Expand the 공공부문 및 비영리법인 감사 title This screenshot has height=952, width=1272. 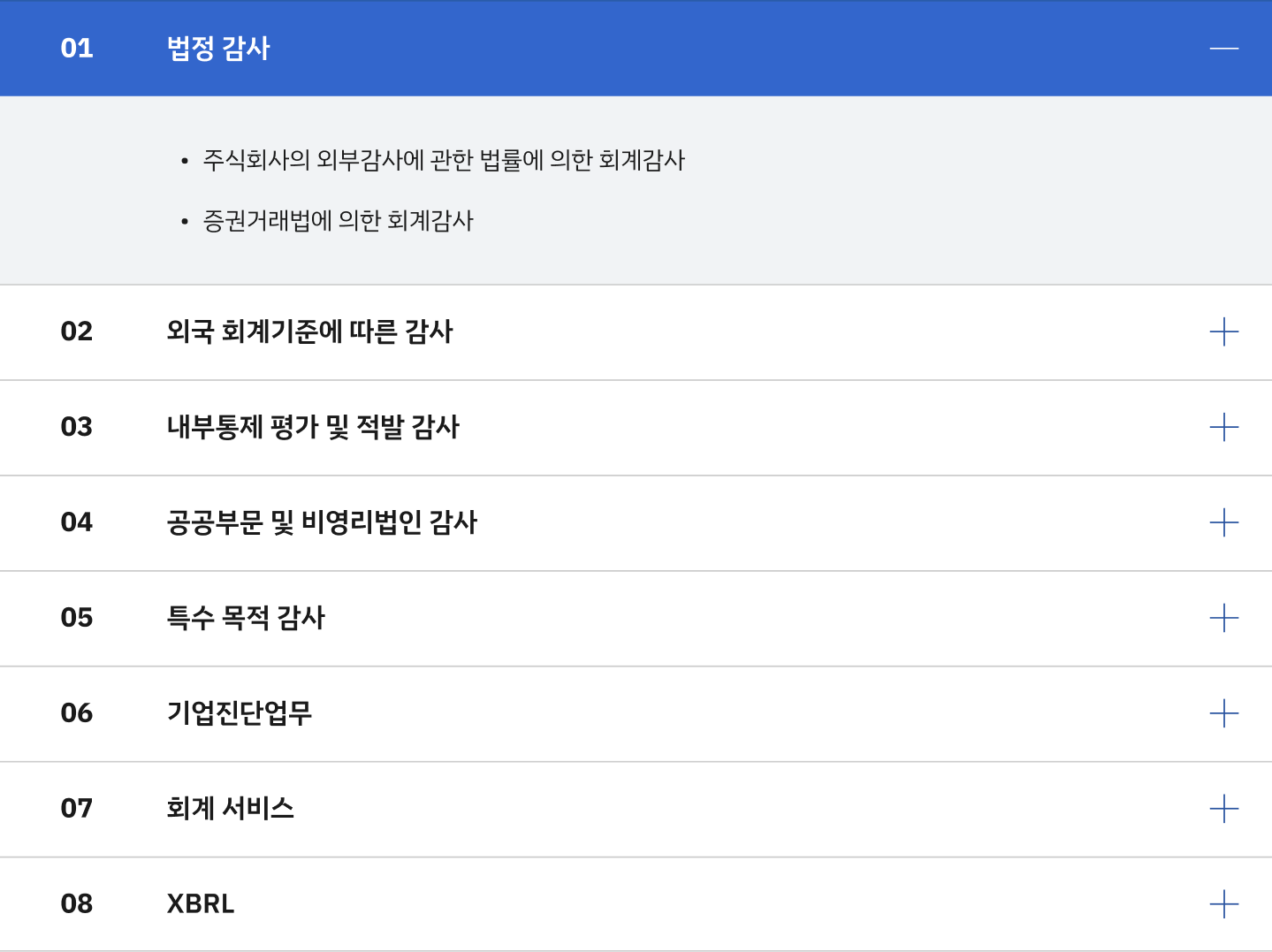point(322,523)
